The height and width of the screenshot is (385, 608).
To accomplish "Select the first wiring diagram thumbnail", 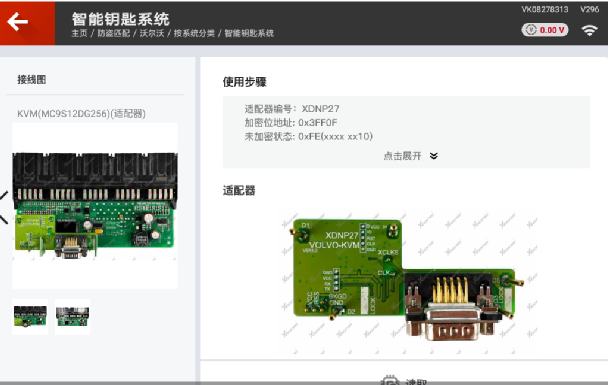I will click(30, 316).
